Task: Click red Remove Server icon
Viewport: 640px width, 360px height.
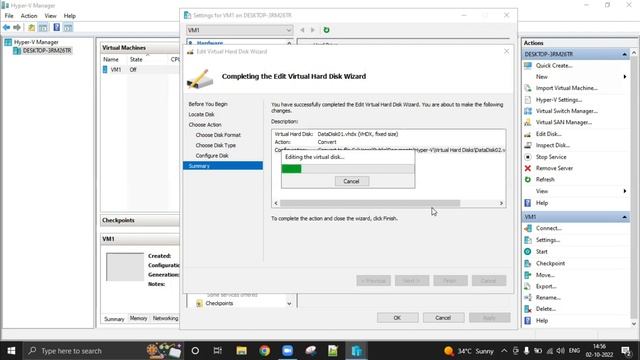Action: pyautogui.click(x=528, y=168)
